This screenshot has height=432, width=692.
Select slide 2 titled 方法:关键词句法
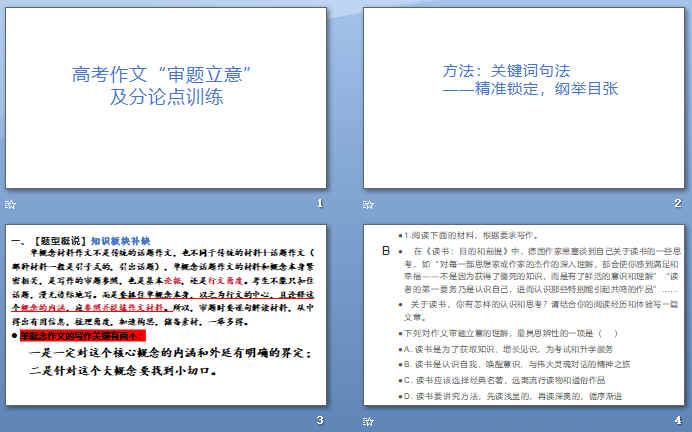tap(524, 98)
